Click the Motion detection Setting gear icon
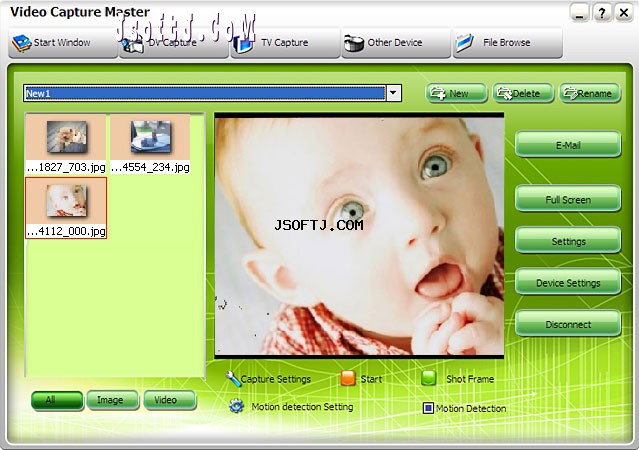The image size is (639, 450). tap(236, 406)
